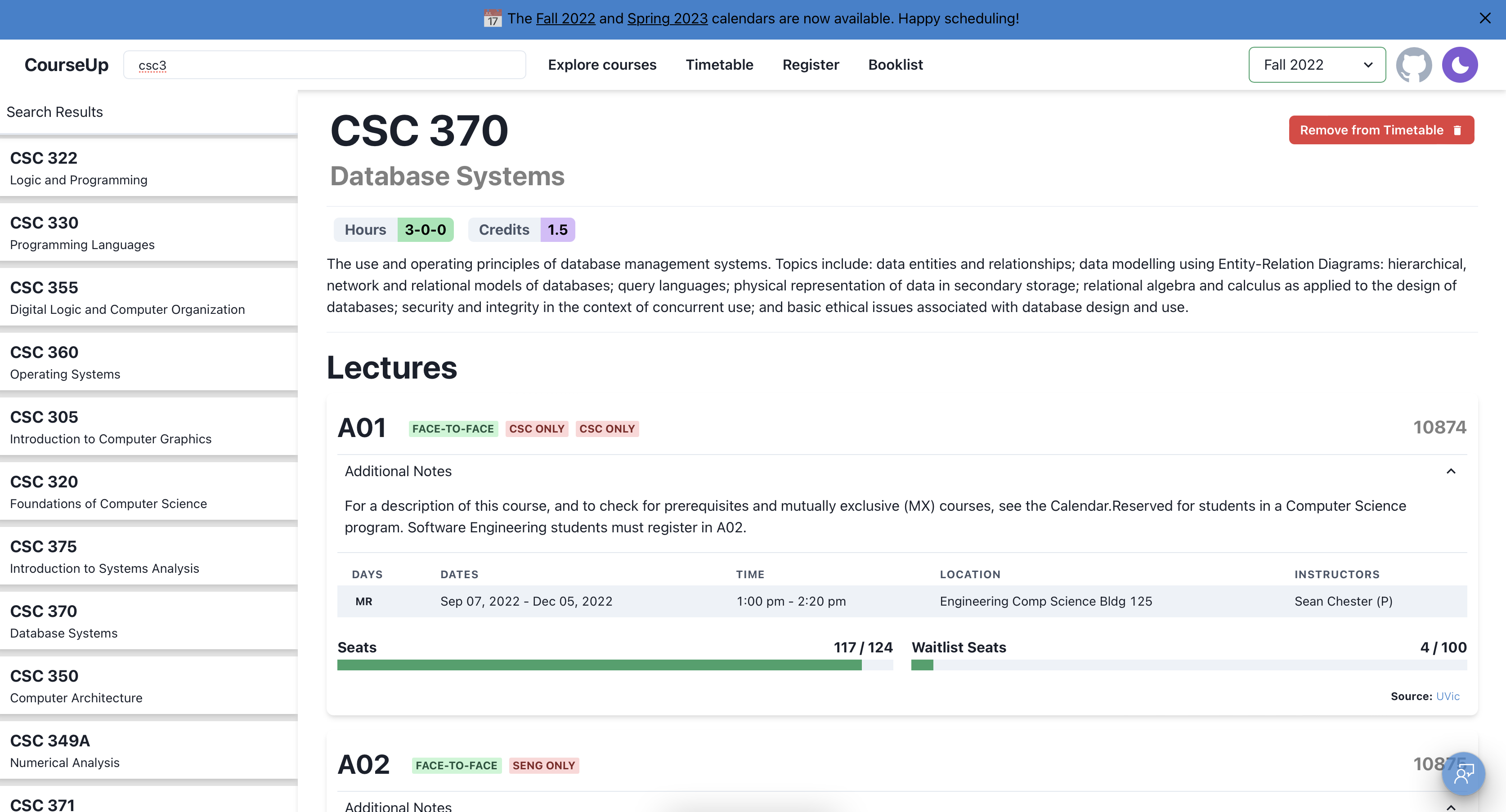Screen dimensions: 1506x812
Task: Click the A01 FACE-TO-FACE badge
Action: pyautogui.click(x=453, y=429)
